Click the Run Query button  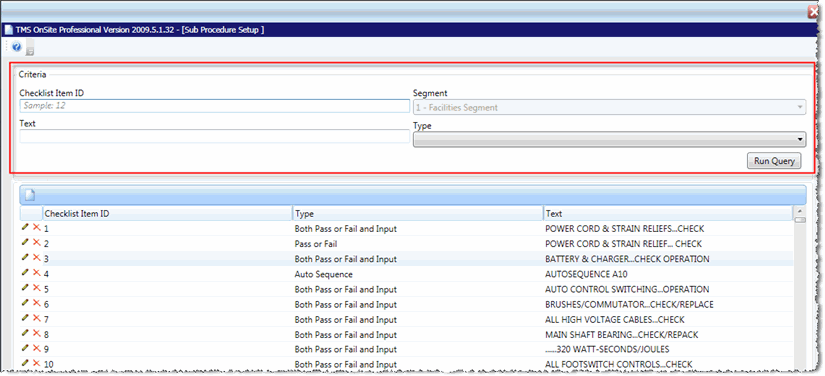(x=774, y=161)
